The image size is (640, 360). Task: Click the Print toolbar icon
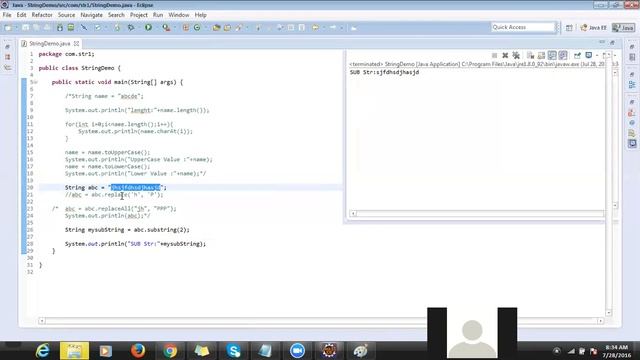pos(47,28)
